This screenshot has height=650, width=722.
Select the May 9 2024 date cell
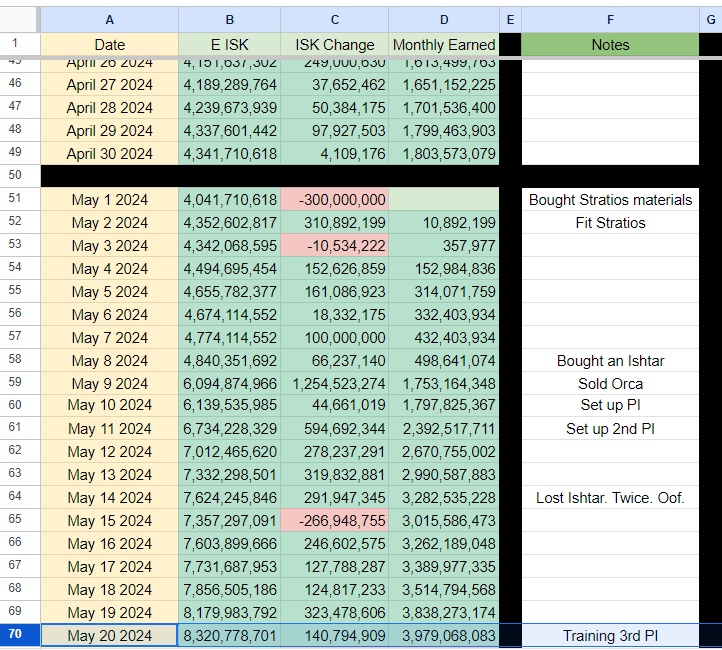[109, 383]
